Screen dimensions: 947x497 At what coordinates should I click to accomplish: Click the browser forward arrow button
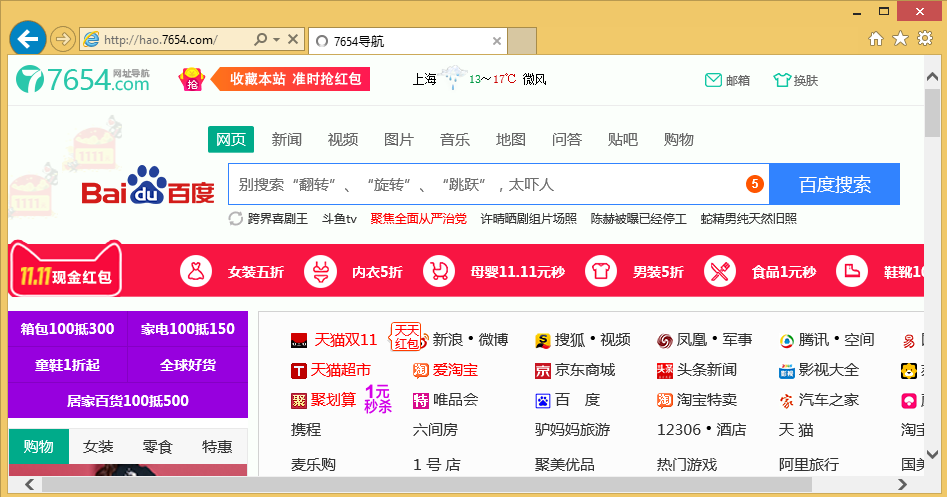pos(62,40)
